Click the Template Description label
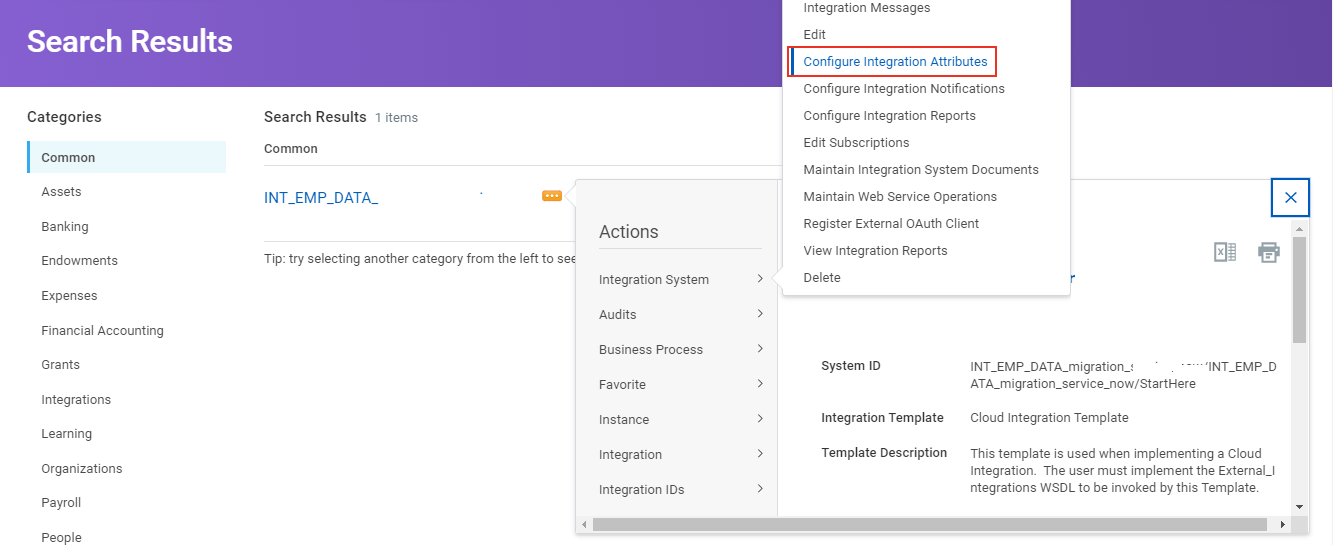This screenshot has width=1333, height=545. point(884,453)
